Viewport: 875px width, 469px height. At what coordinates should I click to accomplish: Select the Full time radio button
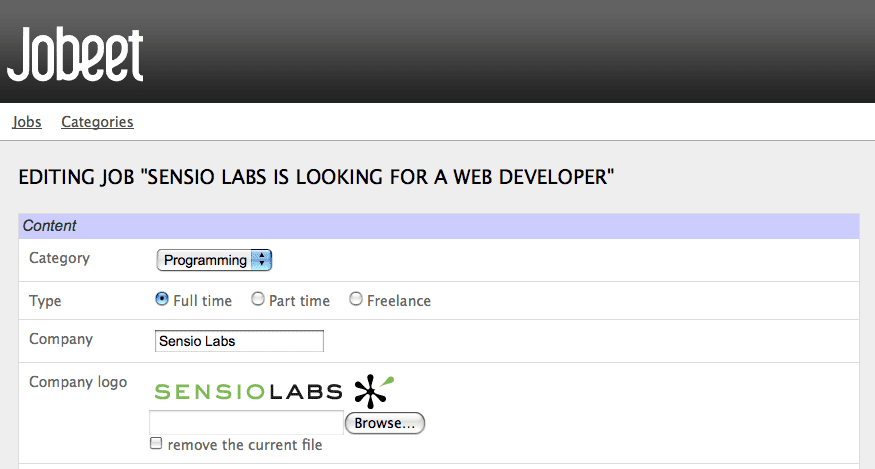pos(162,299)
